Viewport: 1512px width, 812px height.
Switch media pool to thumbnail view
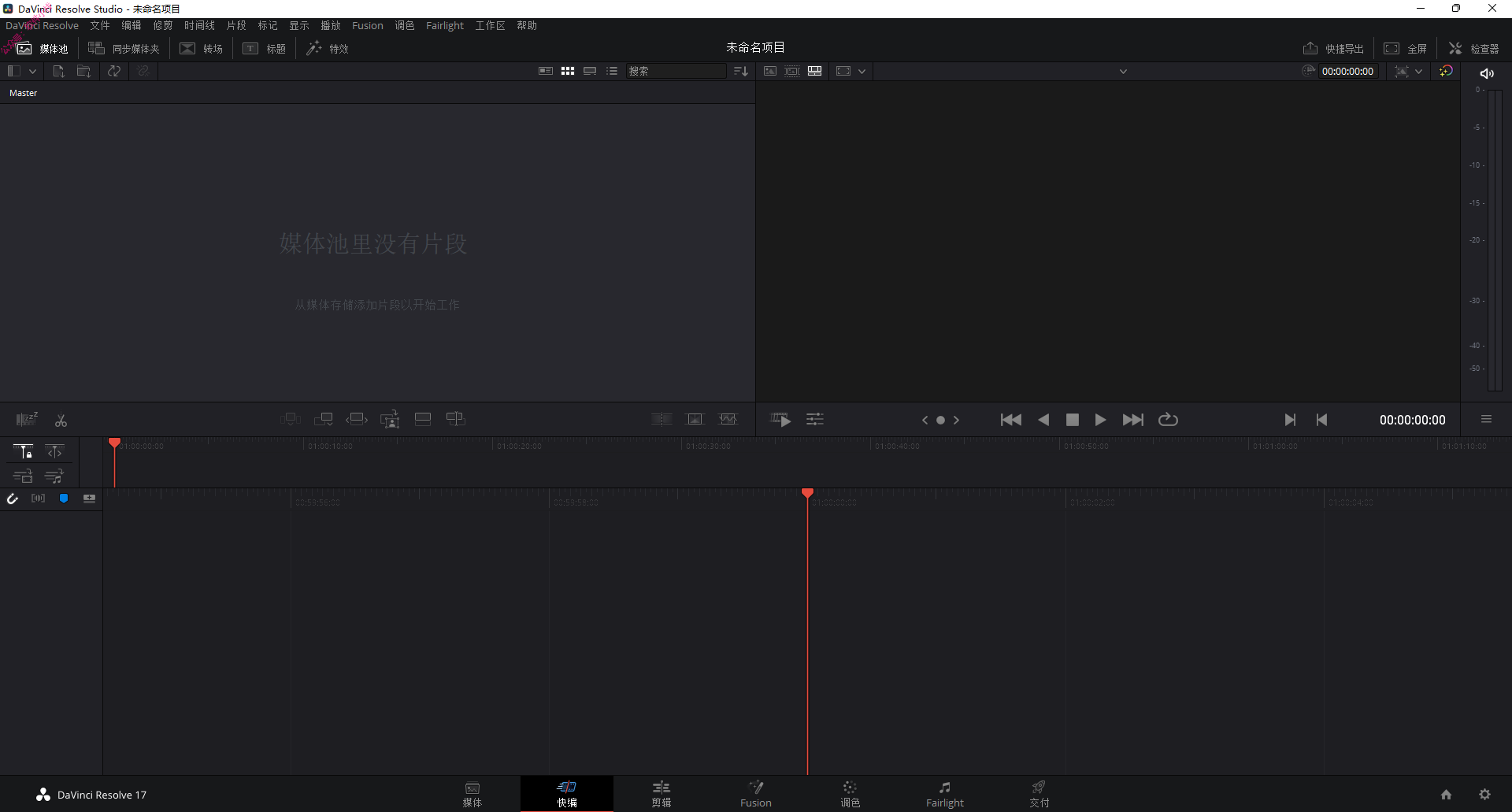point(568,71)
